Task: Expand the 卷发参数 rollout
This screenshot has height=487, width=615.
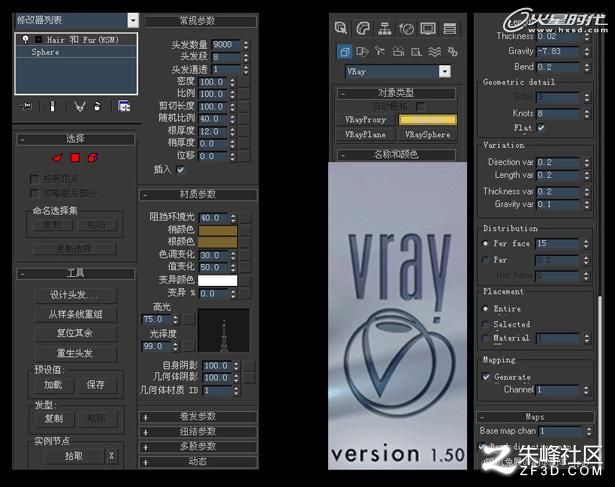Action: click(x=198, y=417)
